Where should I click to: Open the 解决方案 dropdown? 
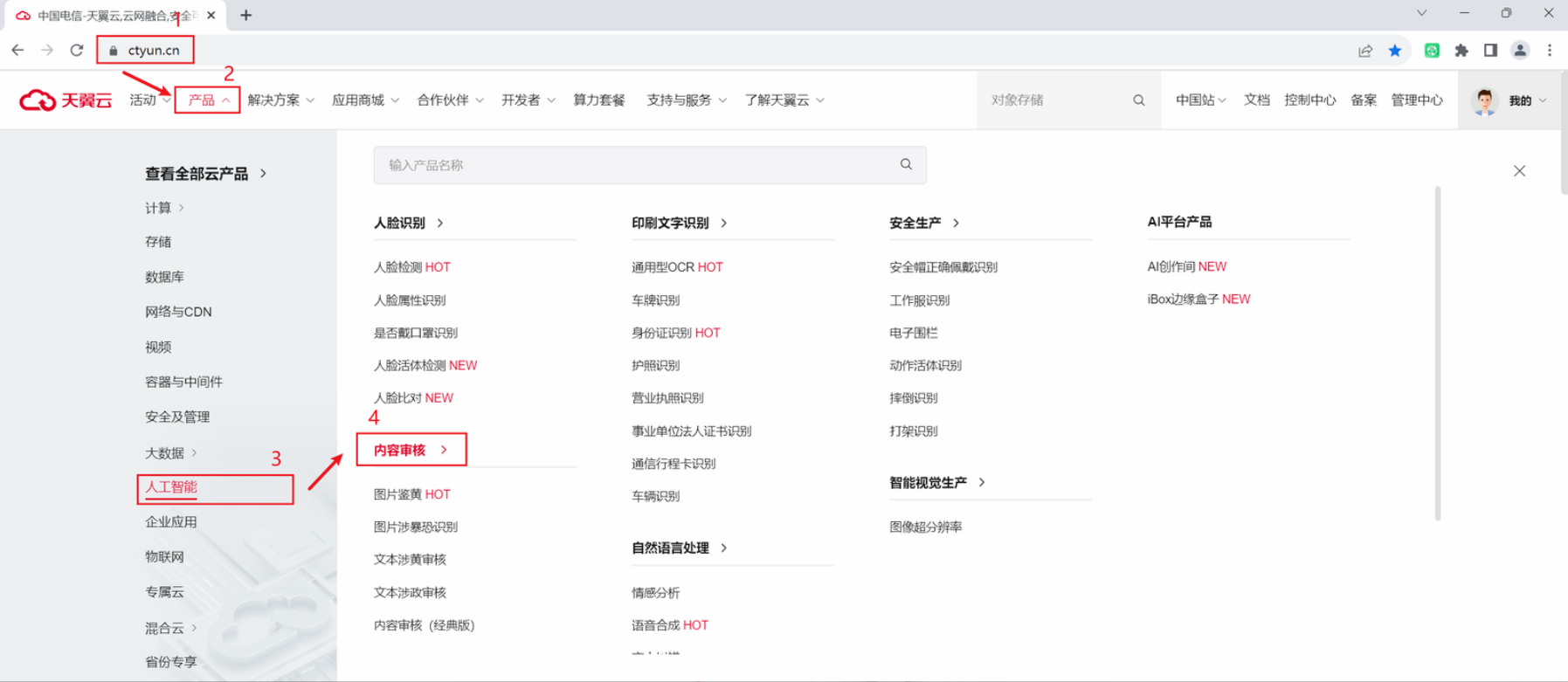pyautogui.click(x=280, y=100)
